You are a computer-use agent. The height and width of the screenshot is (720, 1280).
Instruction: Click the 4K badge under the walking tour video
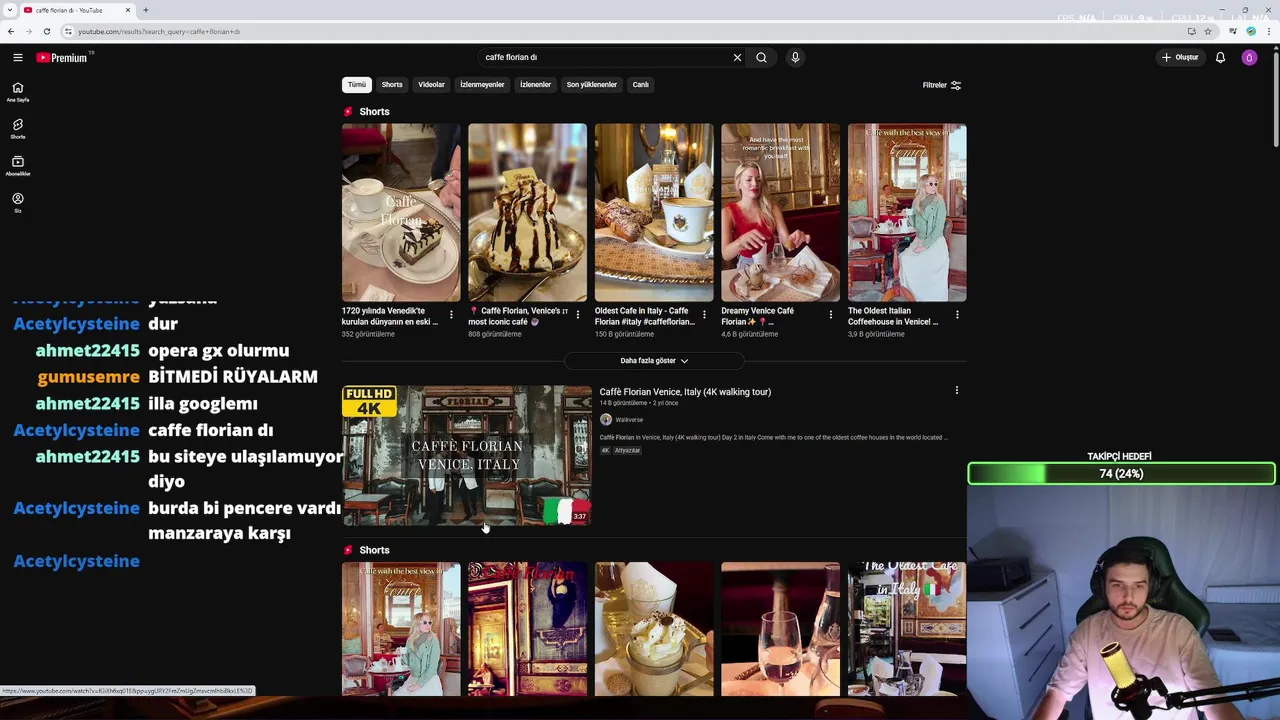tap(605, 450)
